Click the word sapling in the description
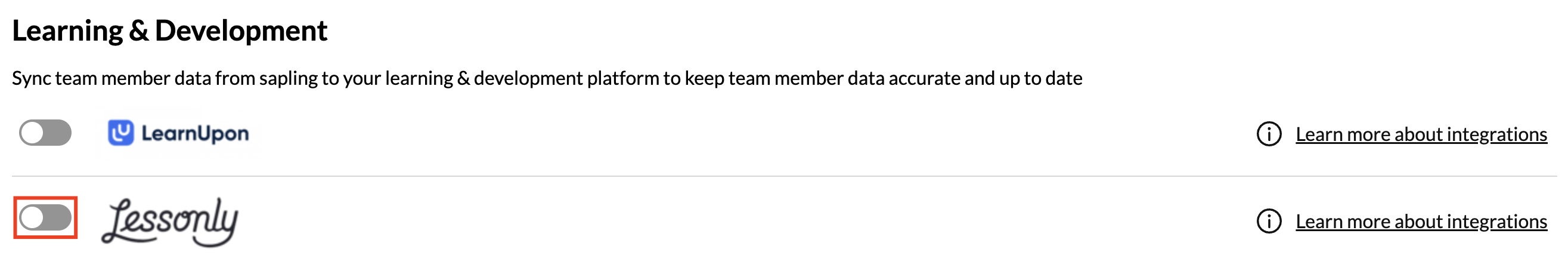 [289, 79]
